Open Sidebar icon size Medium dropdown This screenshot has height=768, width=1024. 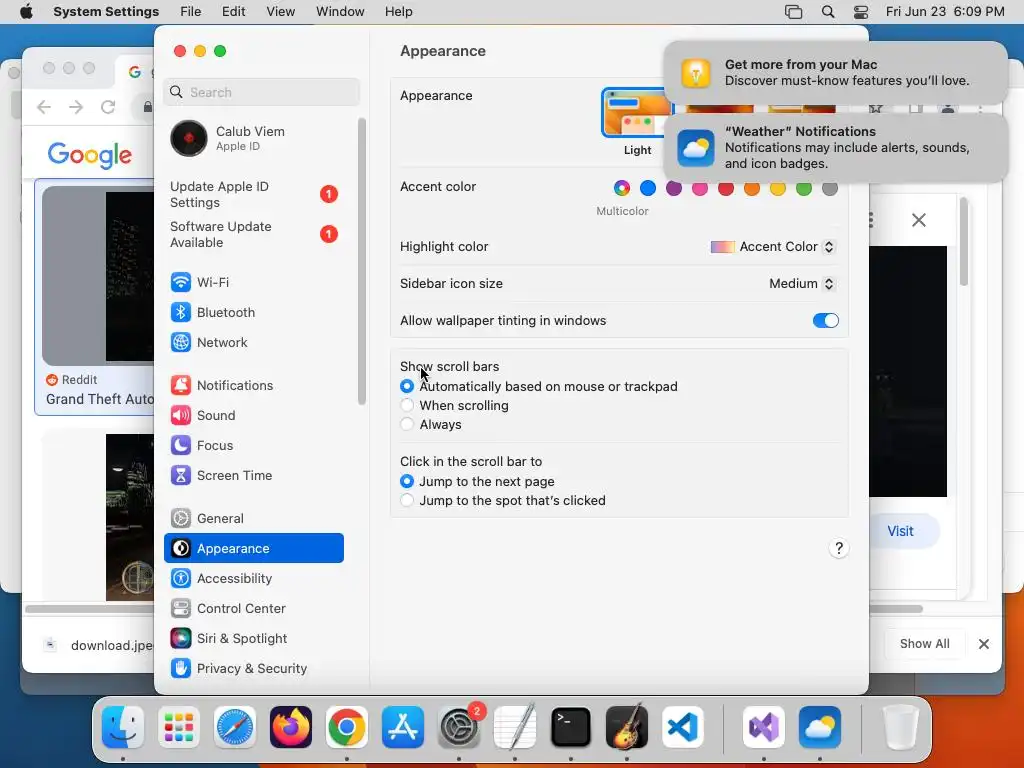(802, 283)
